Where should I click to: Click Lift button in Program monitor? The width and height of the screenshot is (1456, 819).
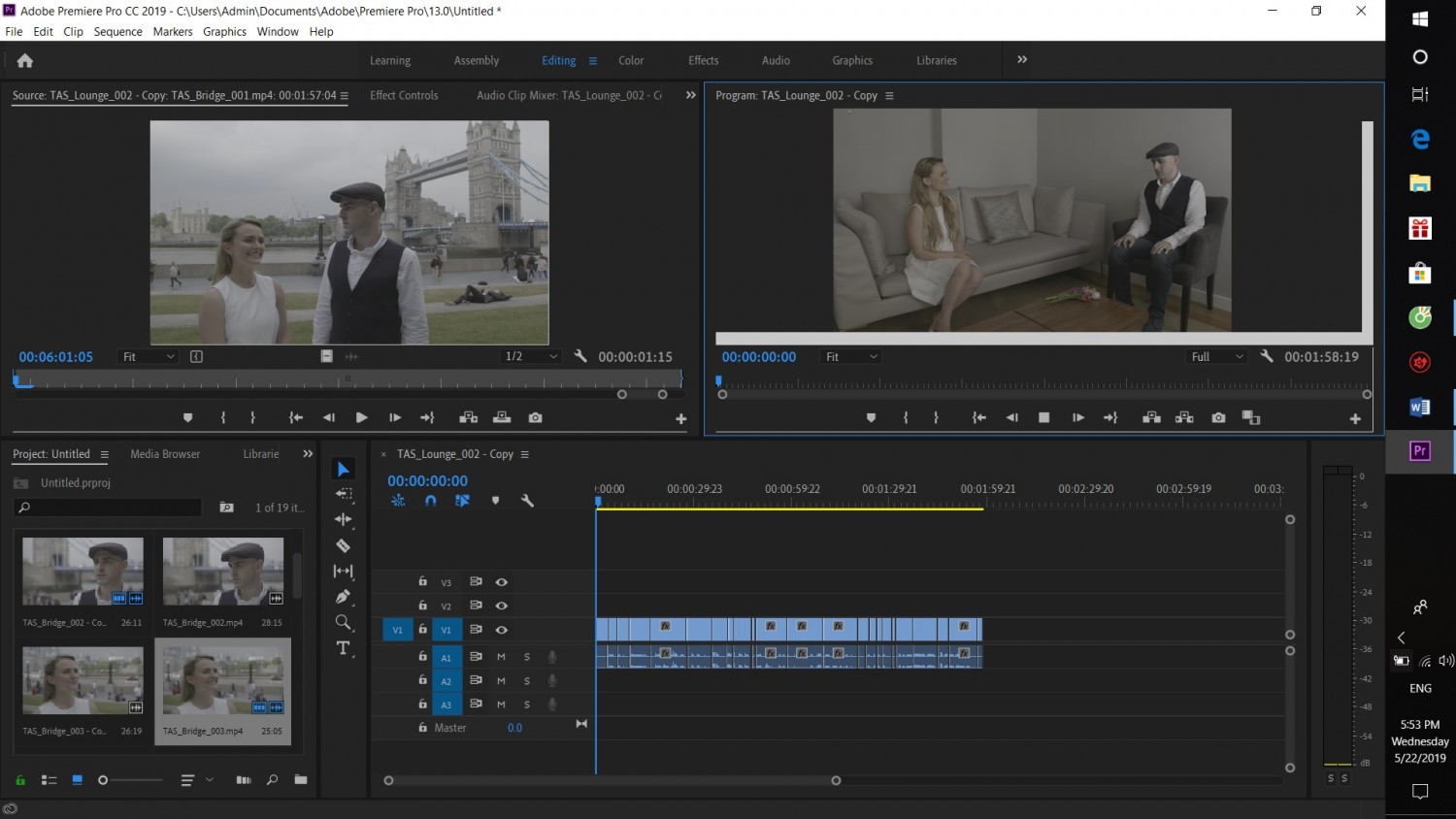point(1151,417)
